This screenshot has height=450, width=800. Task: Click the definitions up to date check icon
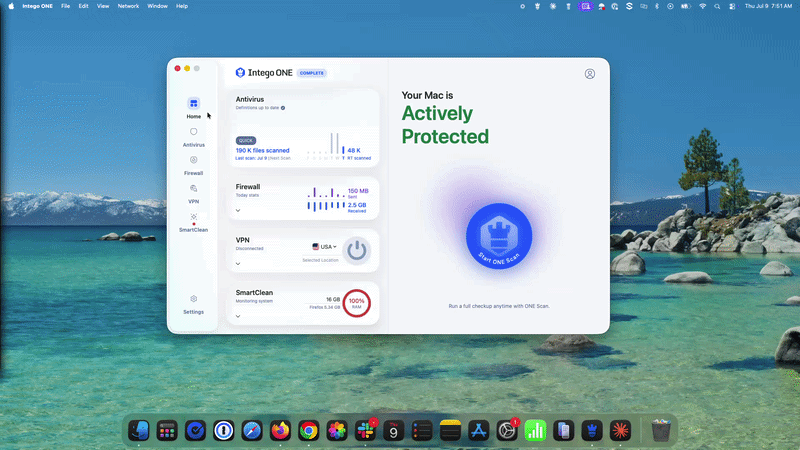[x=283, y=108]
